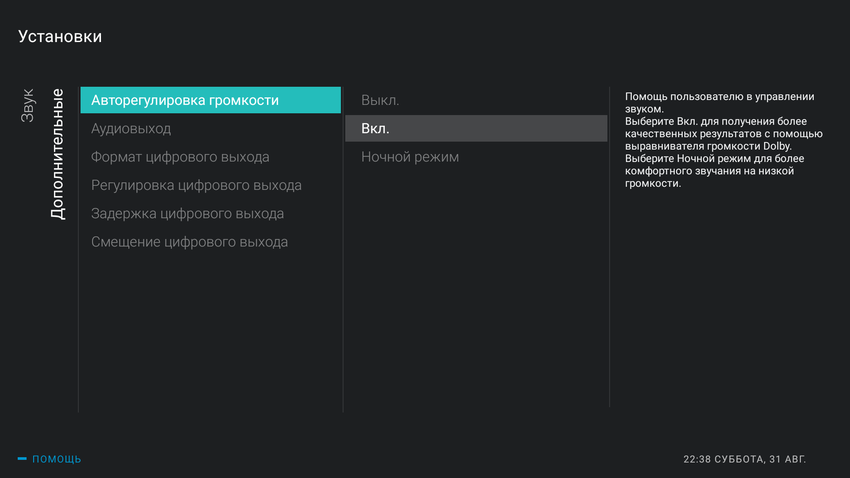Open the Аудиовыход setting
Viewport: 850px width, 478px height.
point(131,129)
